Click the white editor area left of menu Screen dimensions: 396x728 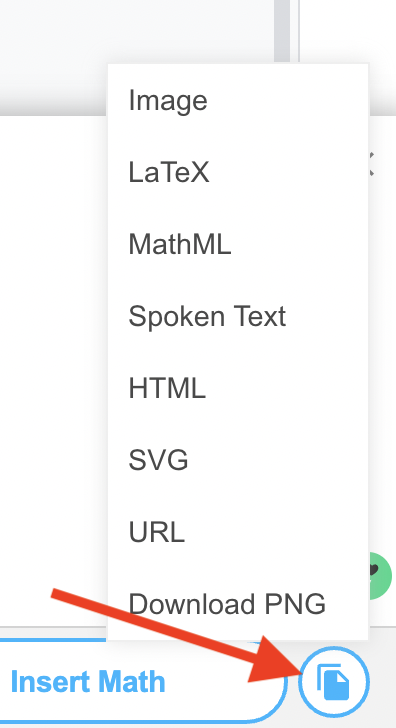pyautogui.click(x=53, y=371)
